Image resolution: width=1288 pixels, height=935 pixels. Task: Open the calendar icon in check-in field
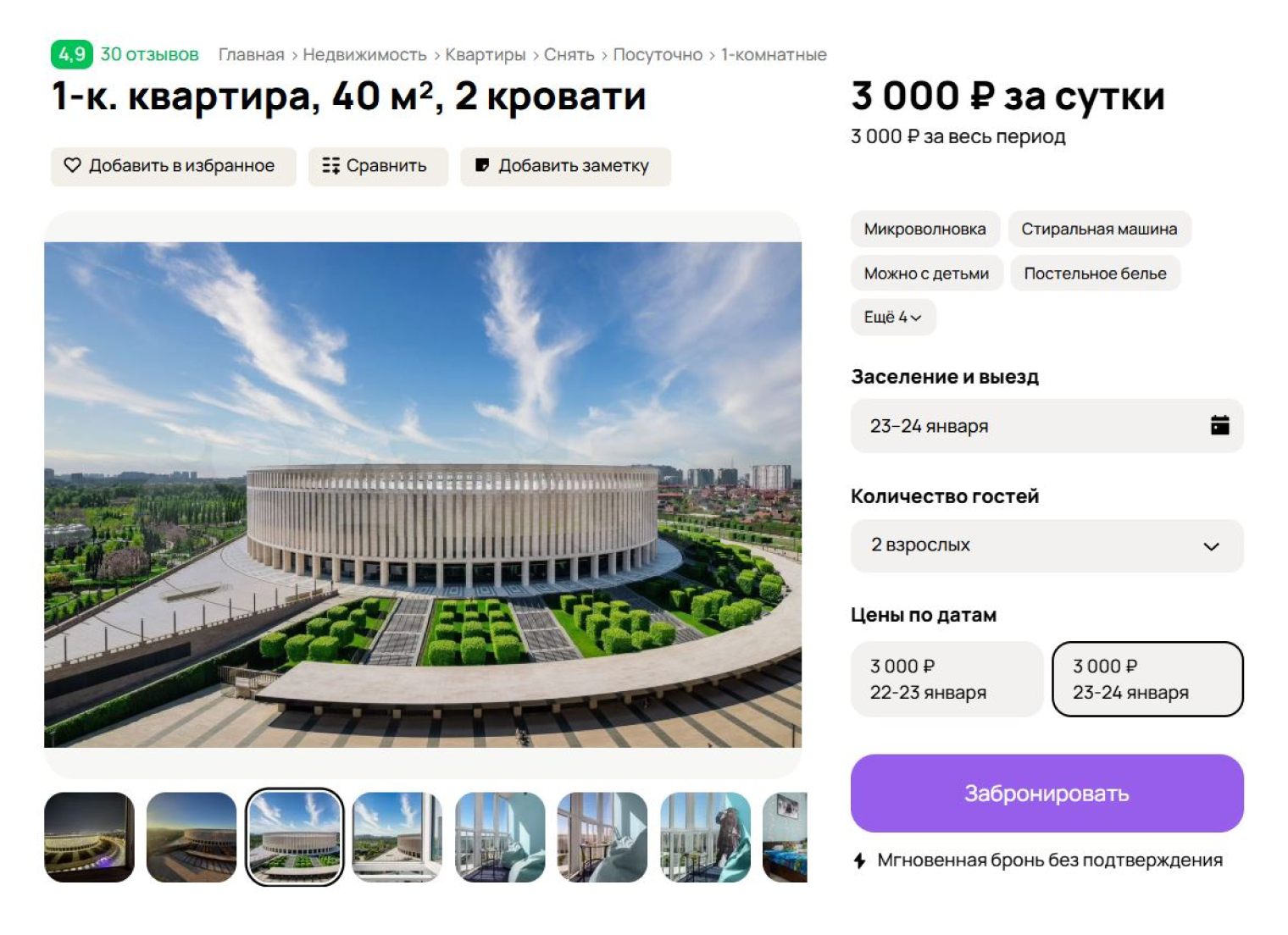pyautogui.click(x=1219, y=426)
